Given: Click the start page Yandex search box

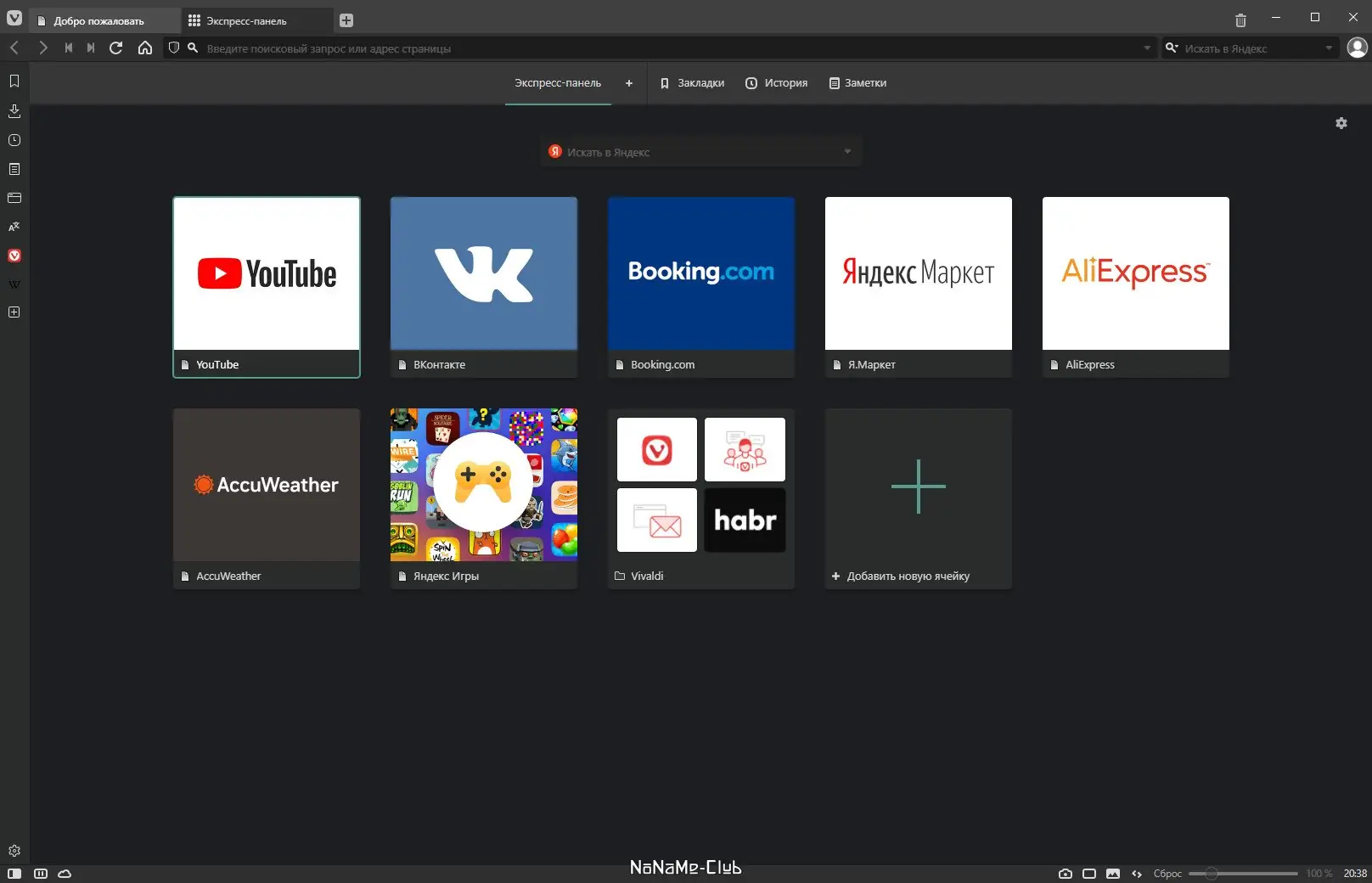Looking at the screenshot, I should (x=701, y=152).
